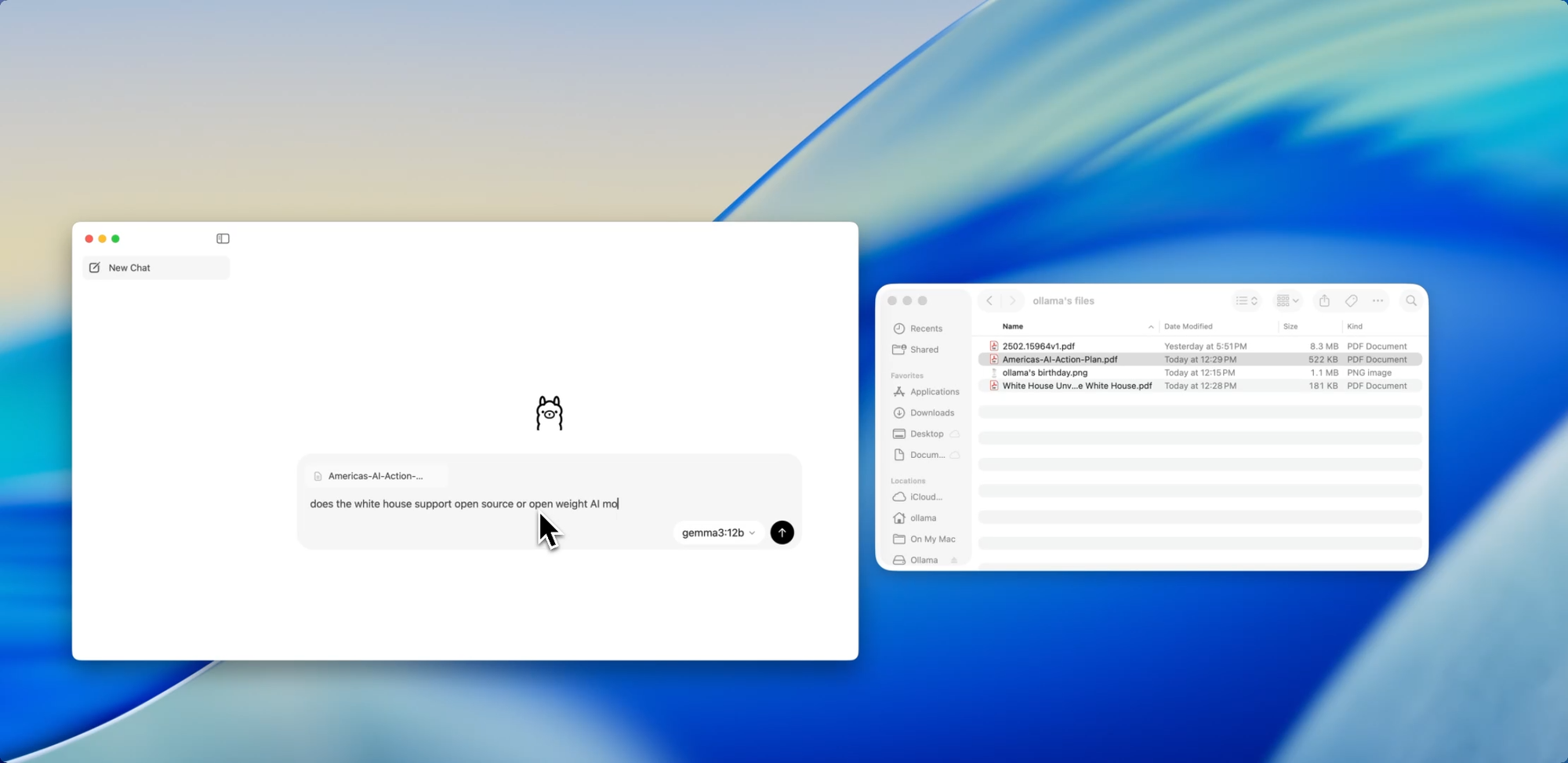This screenshot has height=763, width=1568.
Task: Click 8.3 MB size cell
Action: (x=1324, y=346)
